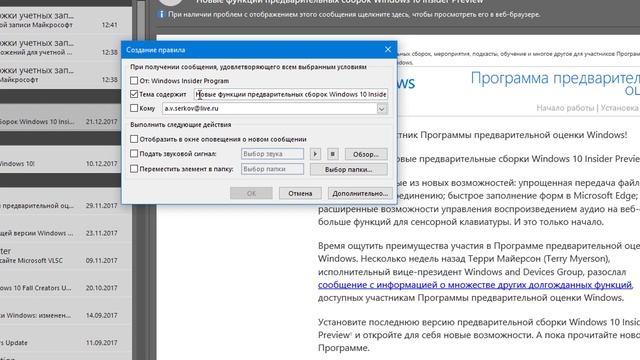The image size is (640, 360).
Task: Click the 'Выбор папки' folder text field
Action: [272, 169]
